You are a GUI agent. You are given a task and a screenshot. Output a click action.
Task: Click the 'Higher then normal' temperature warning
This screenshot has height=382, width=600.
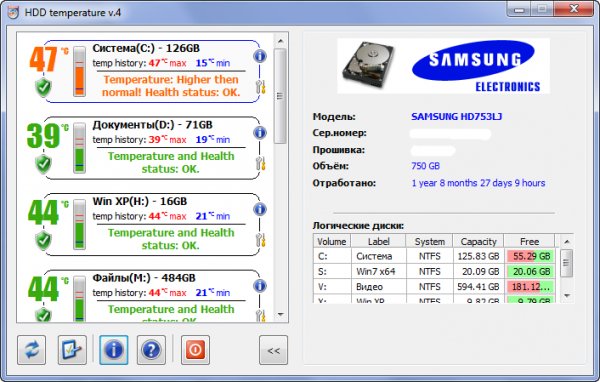tap(171, 86)
